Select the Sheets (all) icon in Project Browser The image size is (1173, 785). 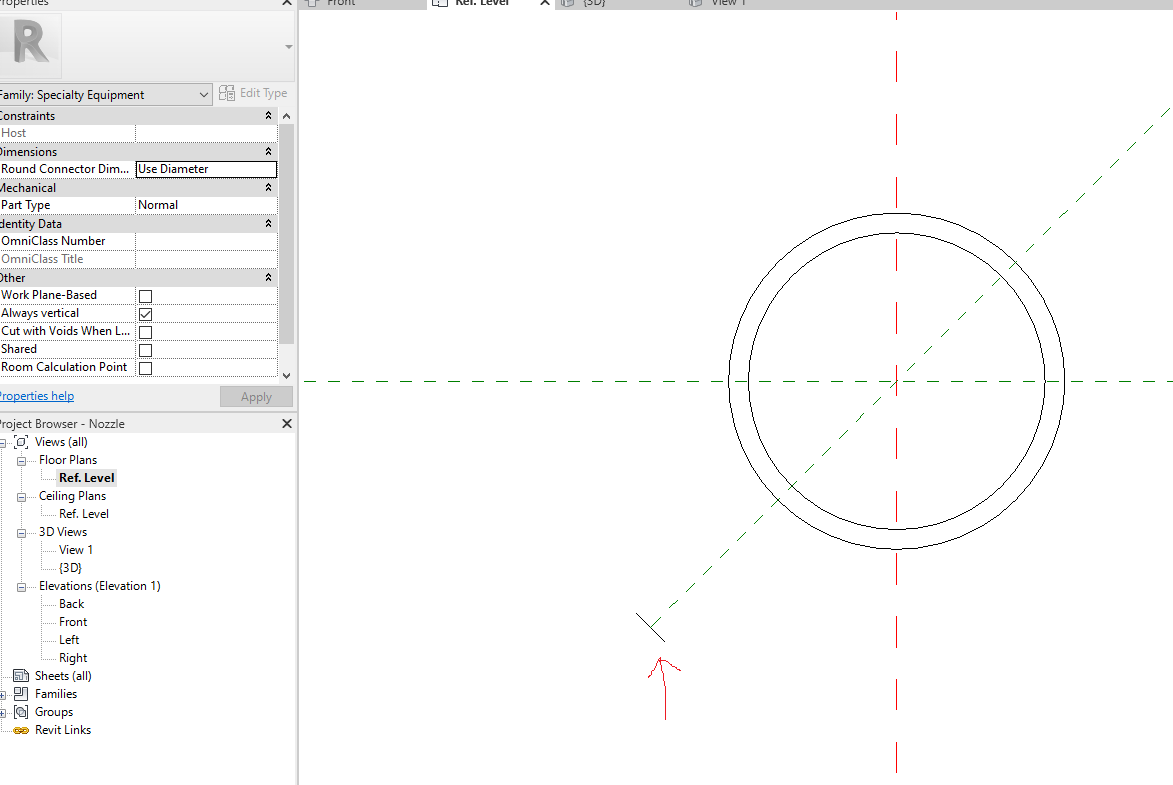click(20, 675)
